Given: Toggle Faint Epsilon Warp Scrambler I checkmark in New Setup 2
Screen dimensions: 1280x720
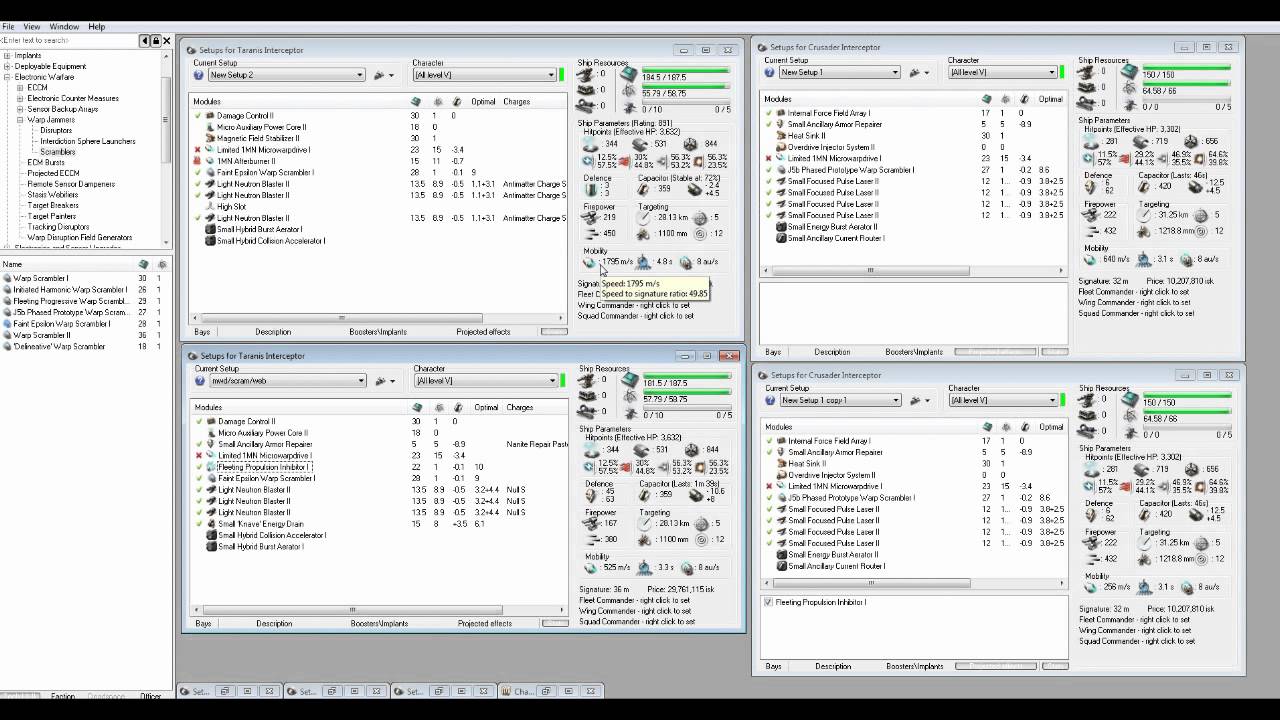Looking at the screenshot, I should tap(198, 173).
